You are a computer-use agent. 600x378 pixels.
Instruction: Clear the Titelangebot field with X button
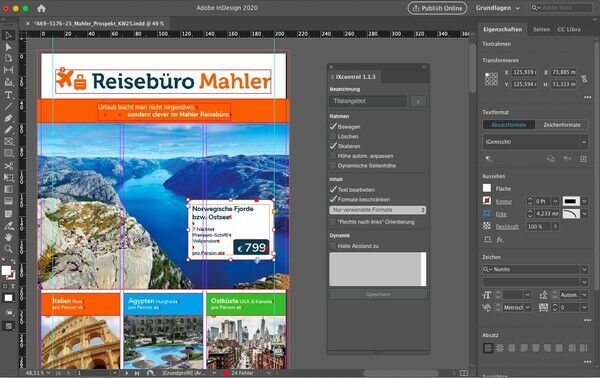pos(418,101)
